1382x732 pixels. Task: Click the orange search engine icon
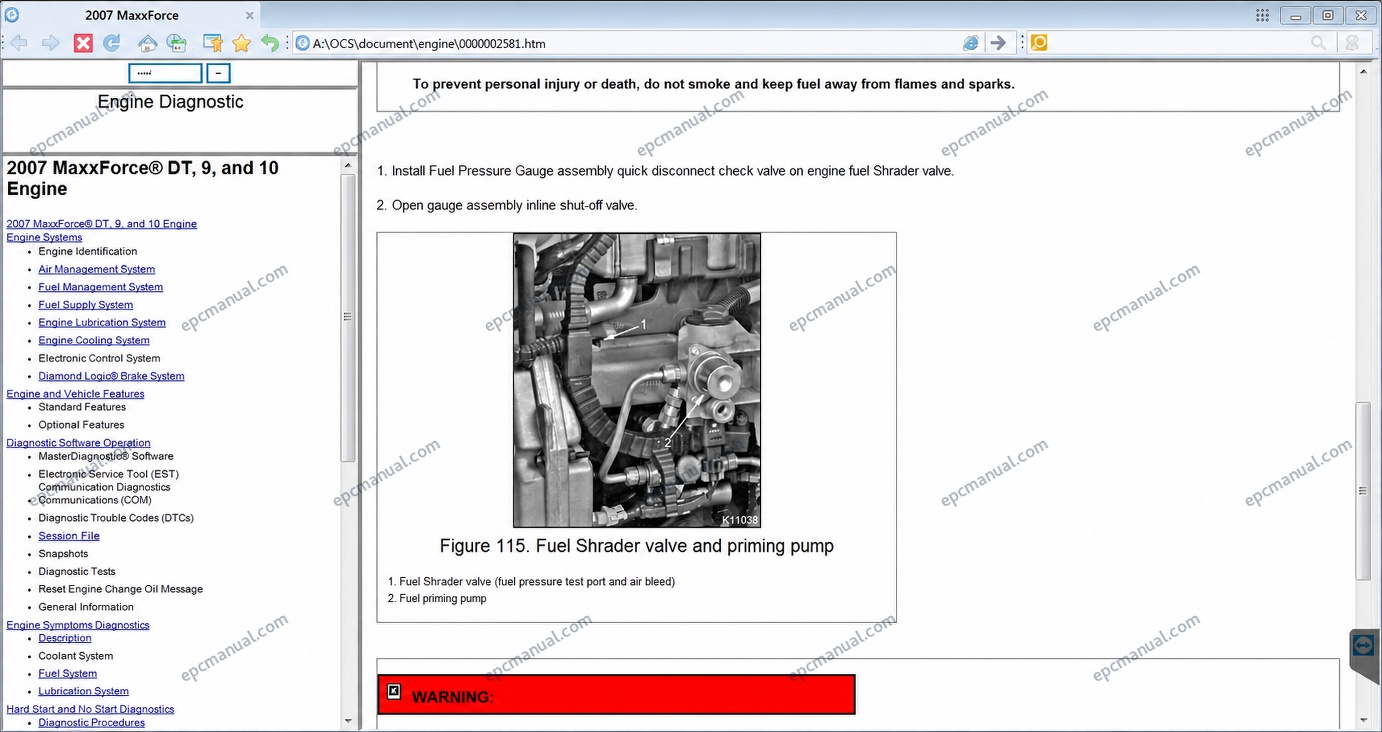pos(1038,43)
